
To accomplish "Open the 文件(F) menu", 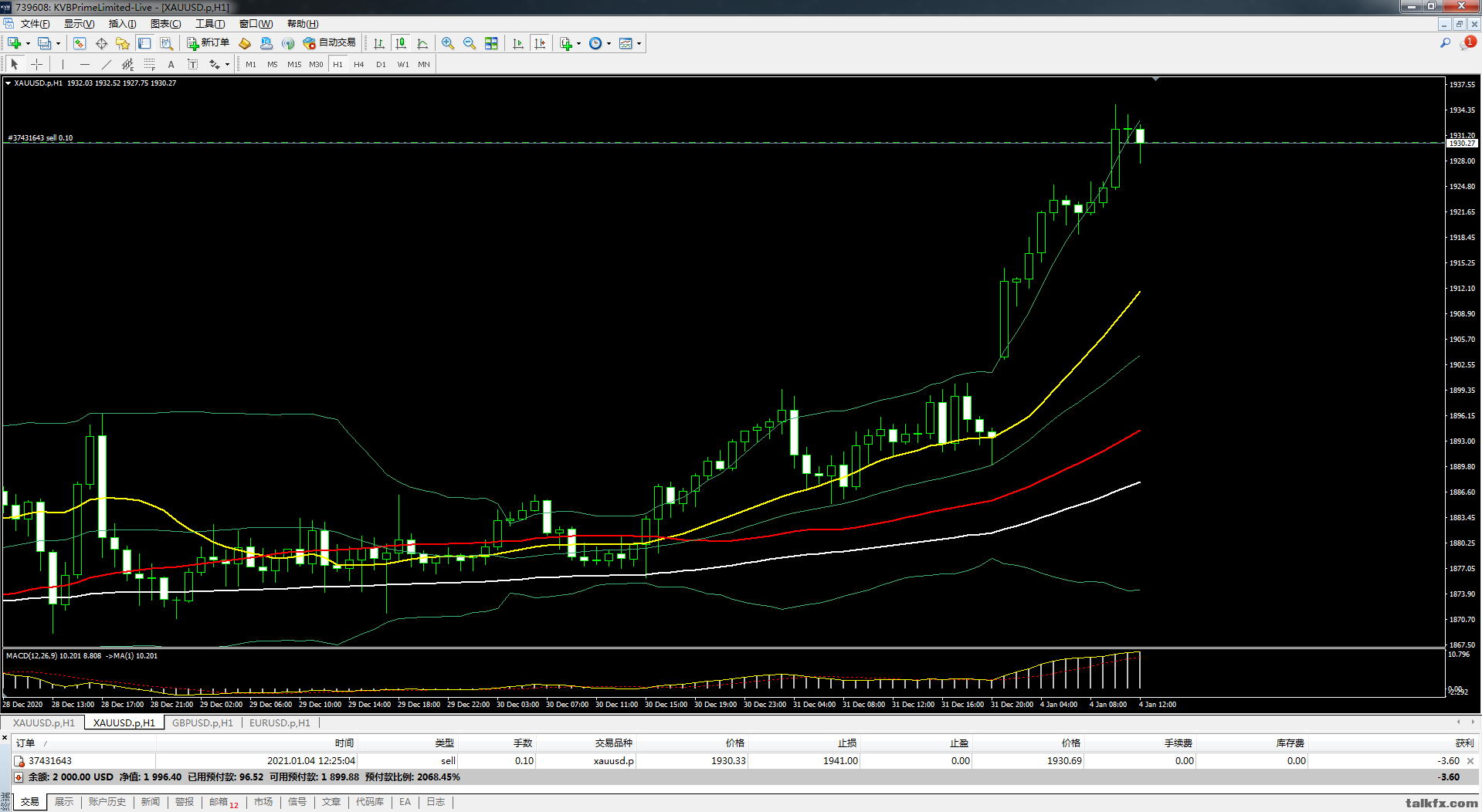I will [x=35, y=24].
